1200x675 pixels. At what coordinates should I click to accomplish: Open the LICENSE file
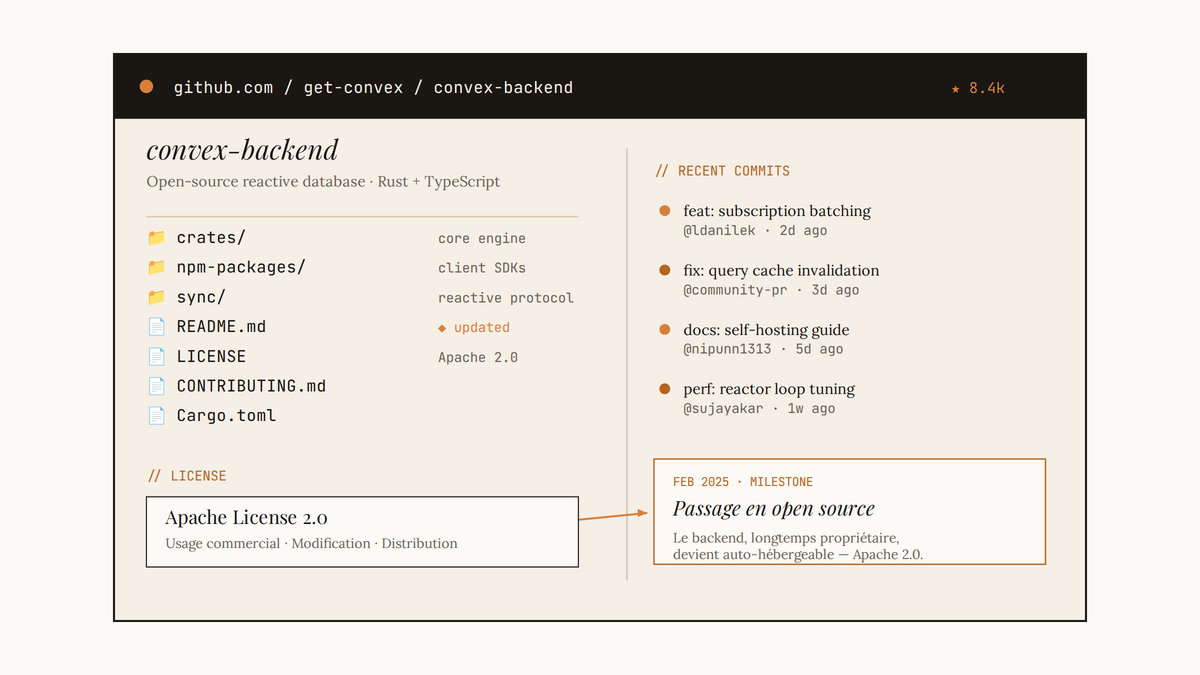coord(211,356)
